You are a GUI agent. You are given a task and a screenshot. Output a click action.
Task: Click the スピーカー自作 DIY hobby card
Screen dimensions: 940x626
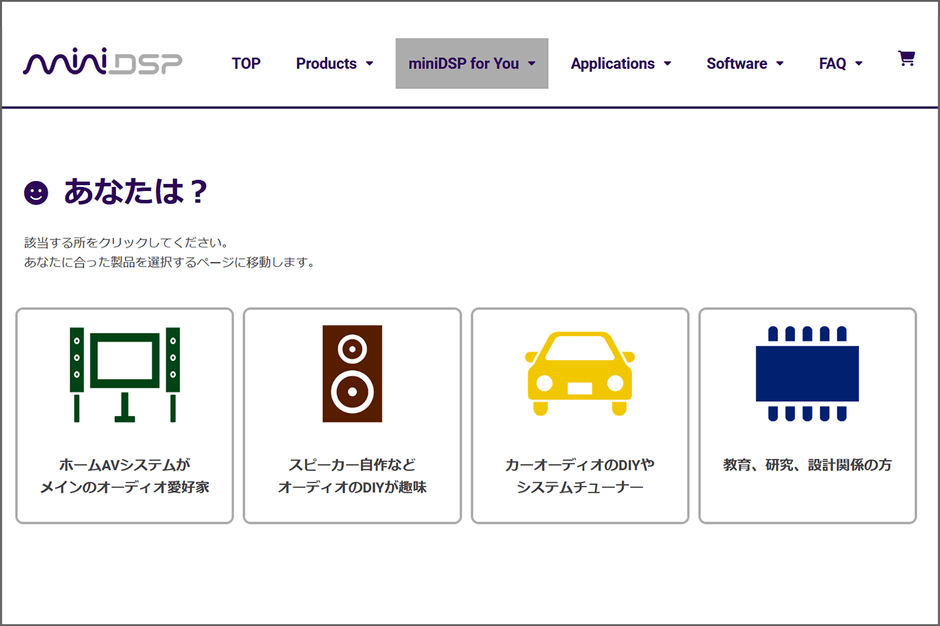point(351,415)
